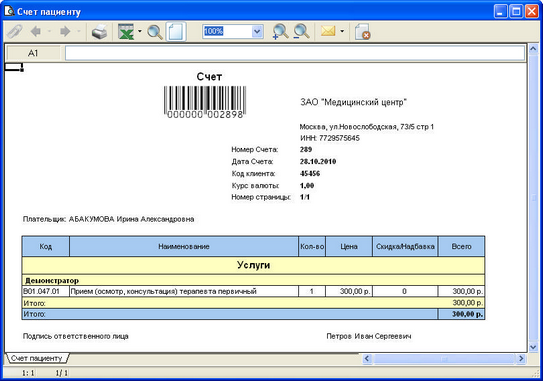Click the Скидка/Надбавка column header

coord(405,247)
